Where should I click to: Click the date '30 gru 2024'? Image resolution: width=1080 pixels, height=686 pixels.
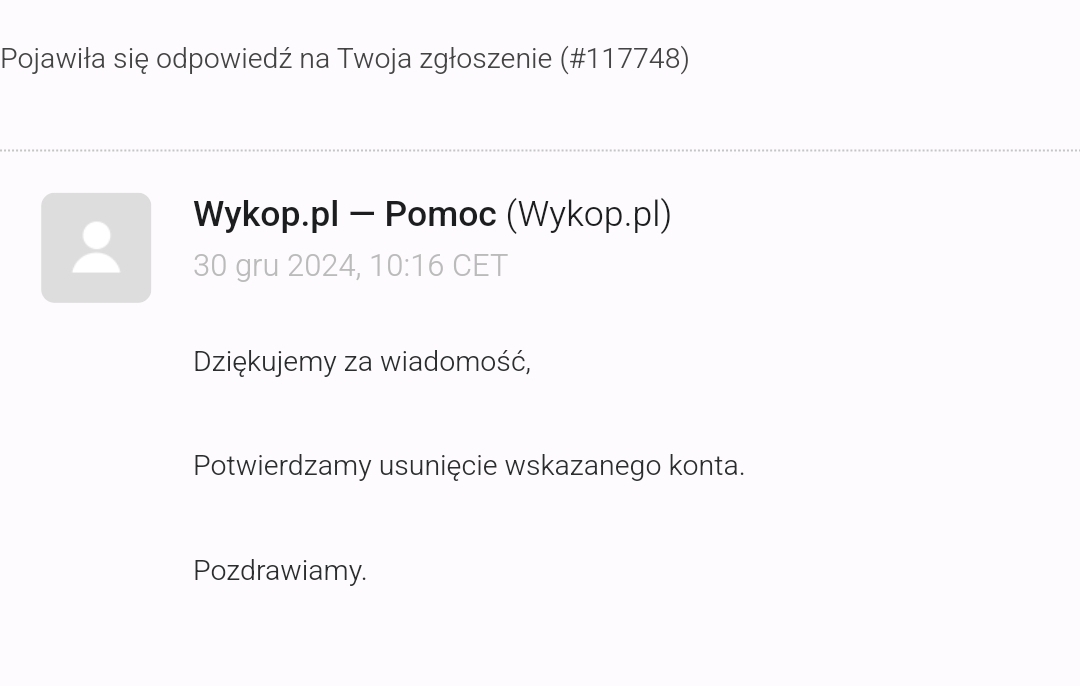(274, 266)
